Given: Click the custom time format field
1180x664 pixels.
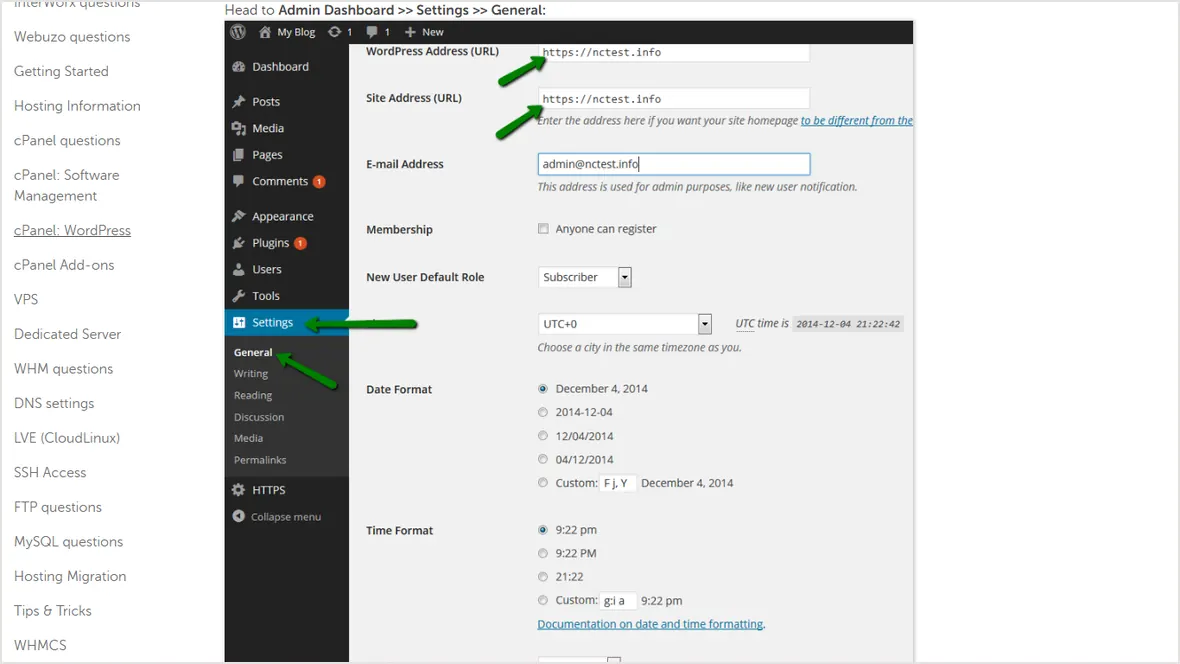Looking at the screenshot, I should pyautogui.click(x=618, y=600).
